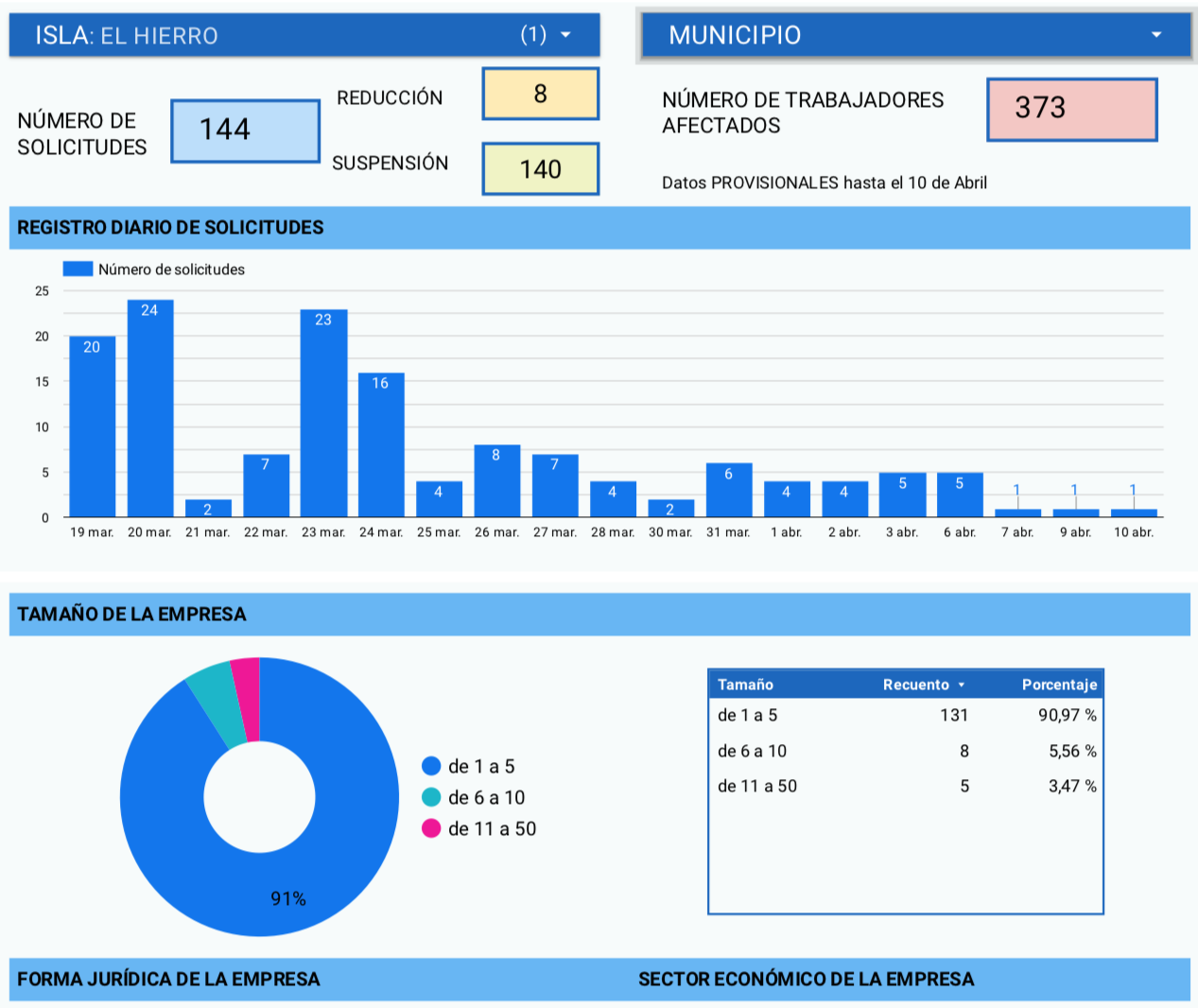The height and width of the screenshot is (1008, 1198).
Task: Click the 31 mar. bar with value 6
Action: point(728,490)
